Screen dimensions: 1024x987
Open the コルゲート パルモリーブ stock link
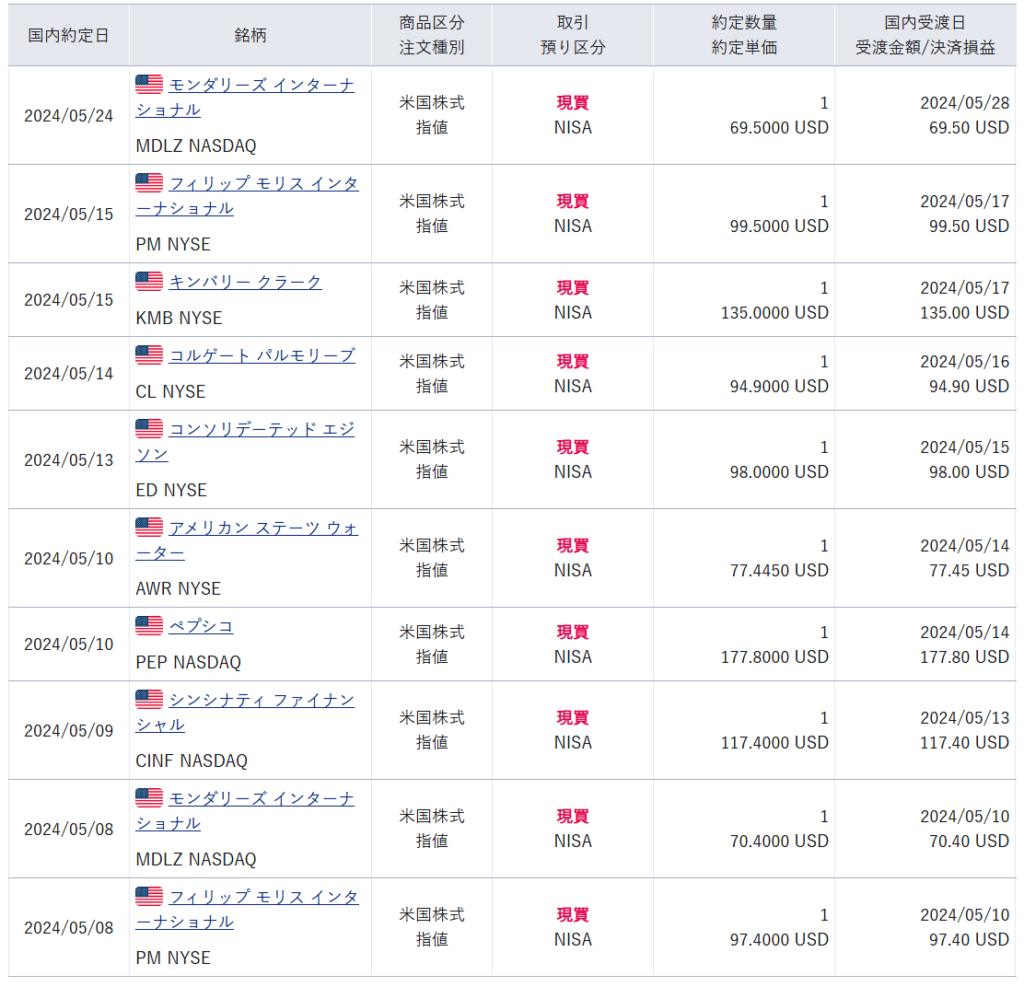tap(261, 356)
